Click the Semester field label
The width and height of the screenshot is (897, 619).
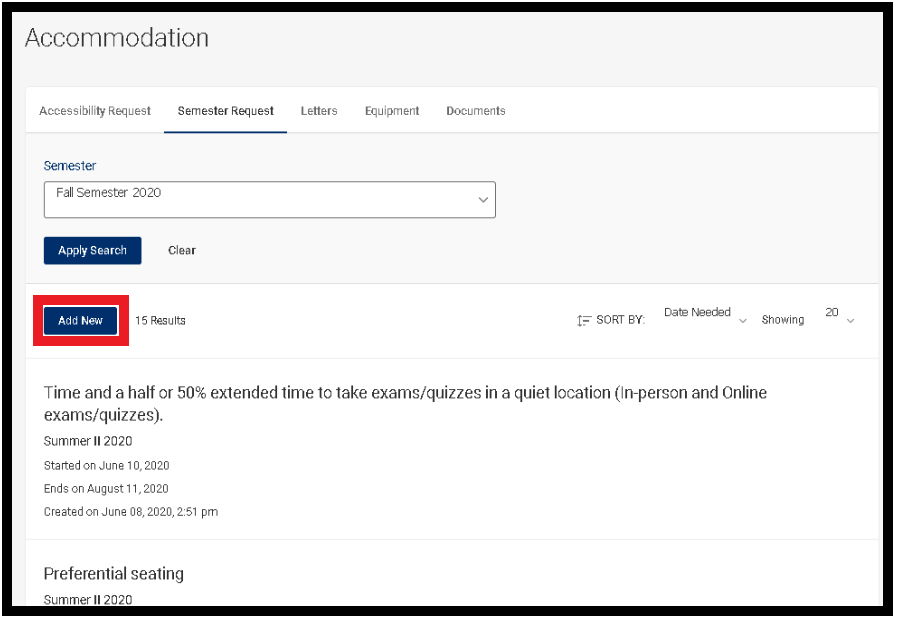70,166
